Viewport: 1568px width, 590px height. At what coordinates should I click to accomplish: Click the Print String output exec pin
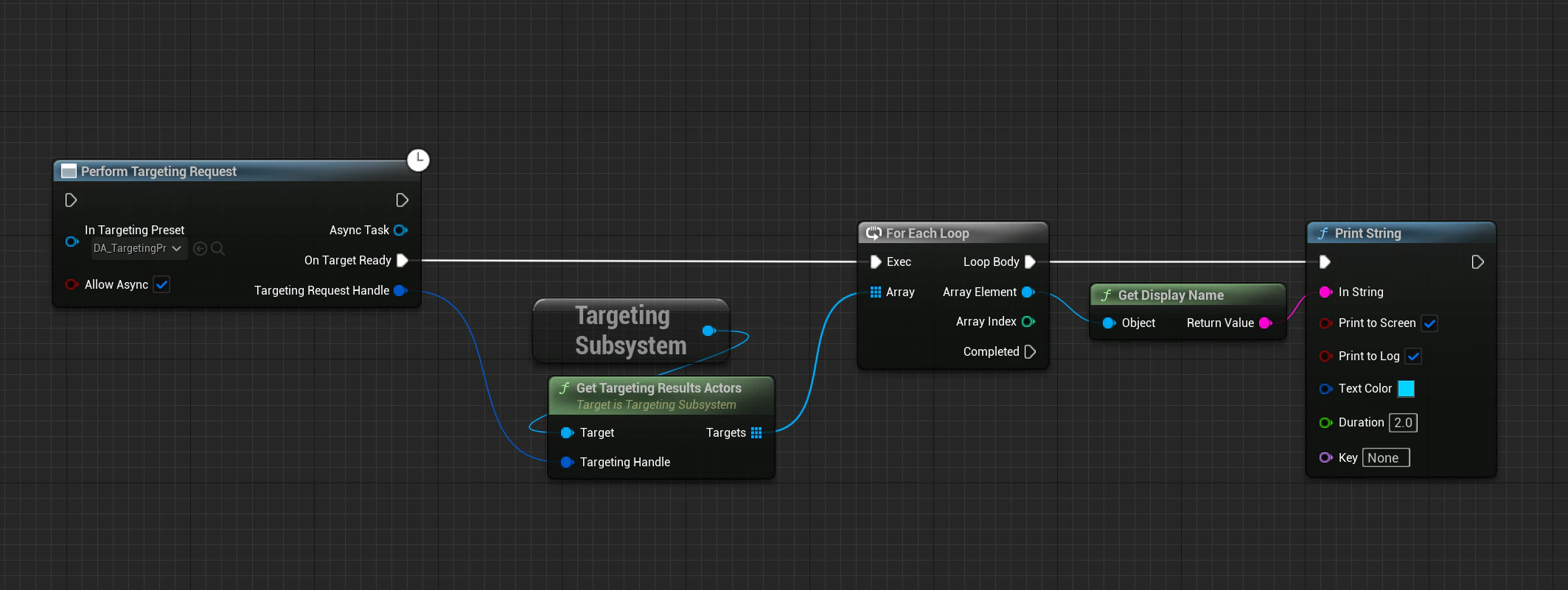[1477, 261]
